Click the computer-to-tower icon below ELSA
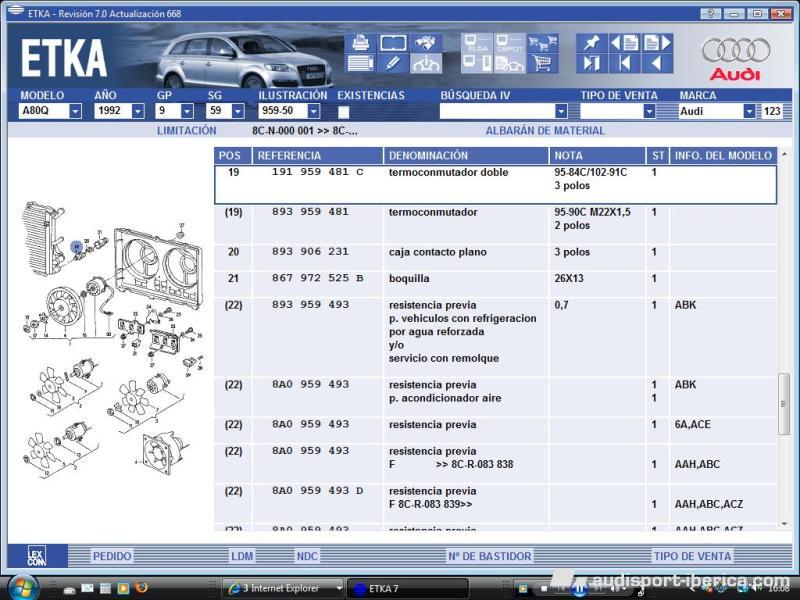 tap(477, 63)
